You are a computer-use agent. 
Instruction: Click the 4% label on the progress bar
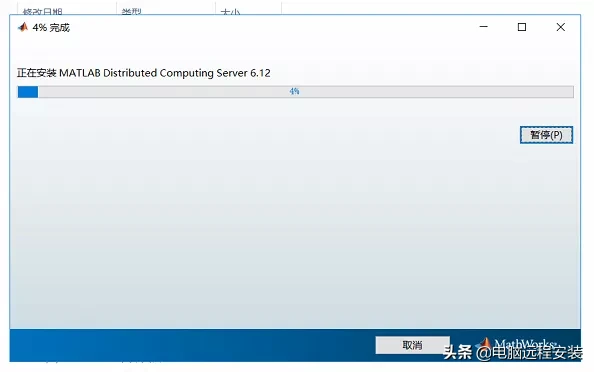click(x=294, y=91)
